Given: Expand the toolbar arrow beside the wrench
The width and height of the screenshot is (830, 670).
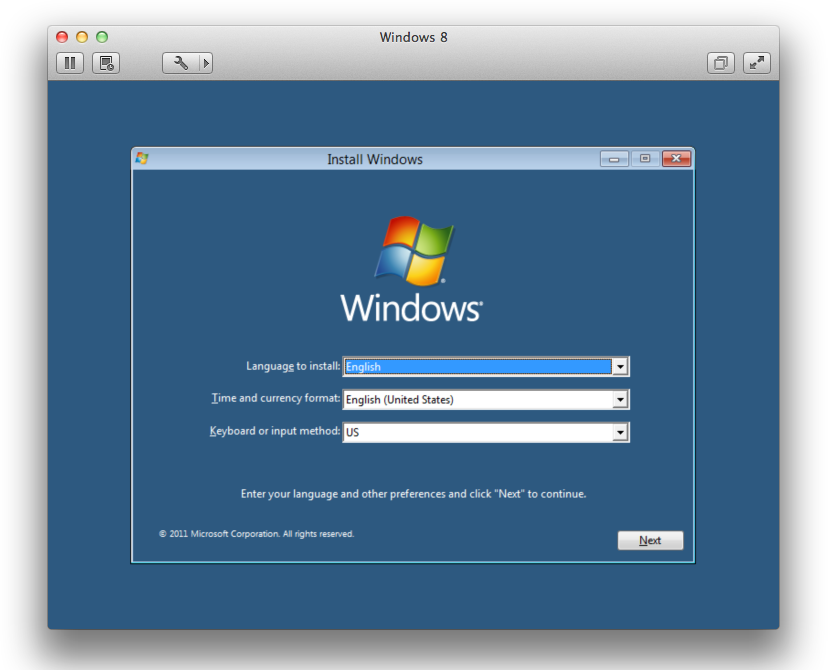Looking at the screenshot, I should coord(206,63).
